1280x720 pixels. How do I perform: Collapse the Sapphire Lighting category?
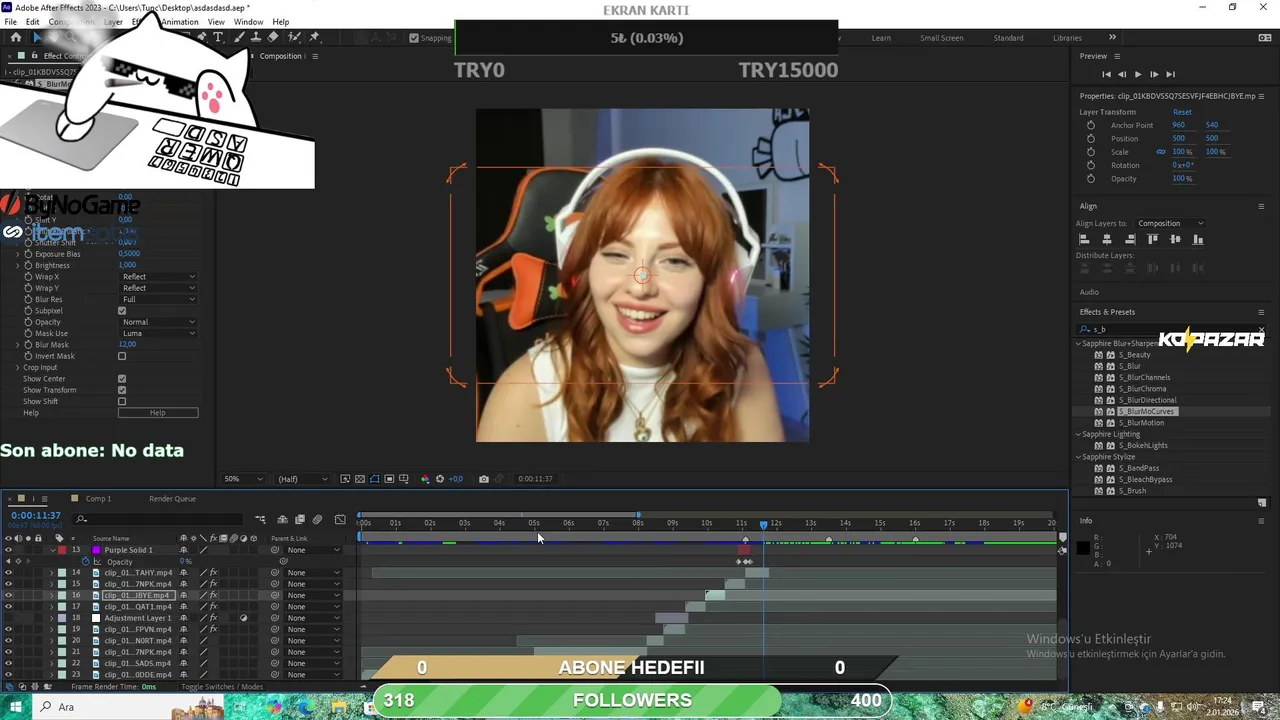1079,434
